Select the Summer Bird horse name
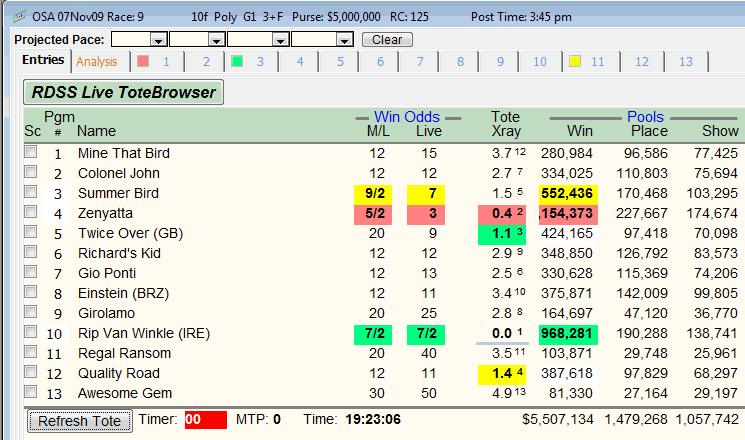 click(x=118, y=193)
